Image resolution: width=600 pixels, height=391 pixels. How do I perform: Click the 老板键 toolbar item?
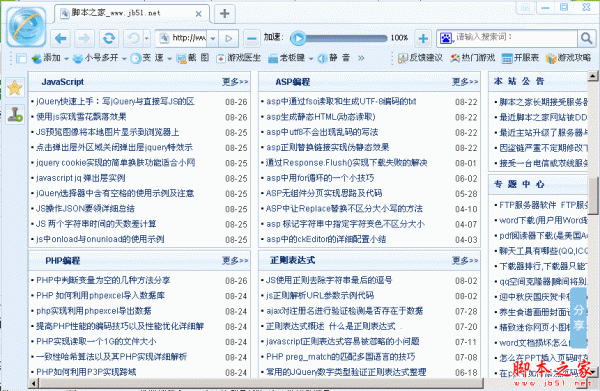287,58
